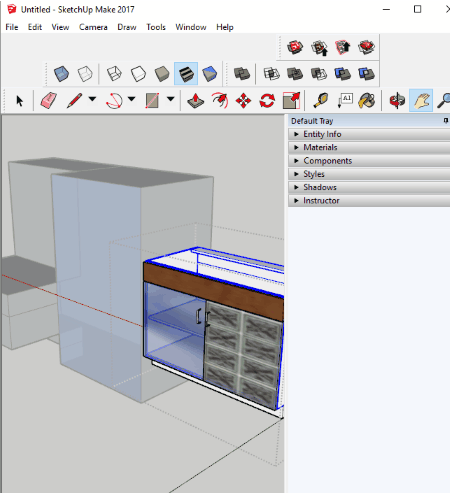The image size is (450, 493).
Task: Choose the Scale tool
Action: [291, 100]
